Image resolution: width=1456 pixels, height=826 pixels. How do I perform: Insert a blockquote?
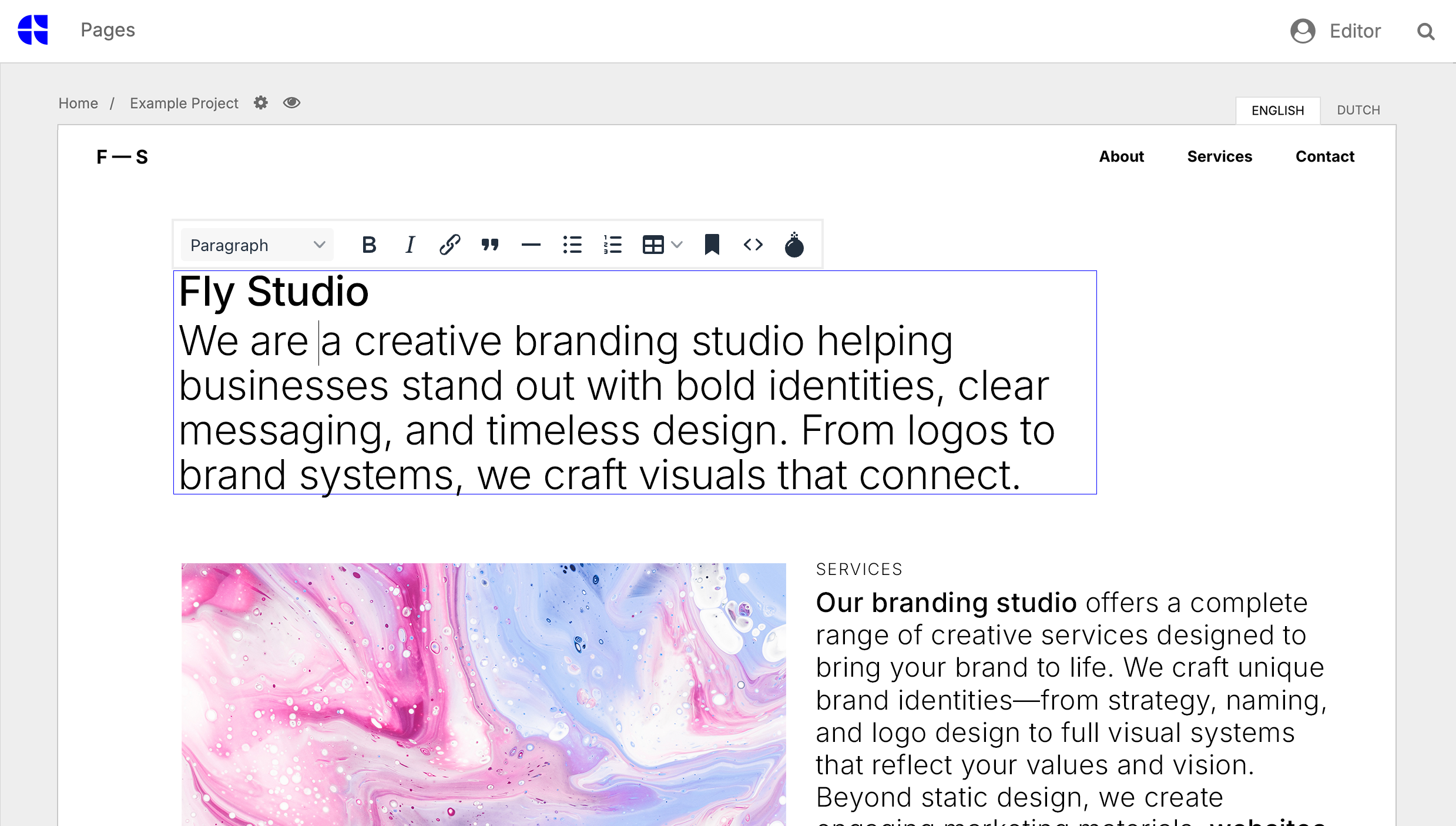coord(490,245)
